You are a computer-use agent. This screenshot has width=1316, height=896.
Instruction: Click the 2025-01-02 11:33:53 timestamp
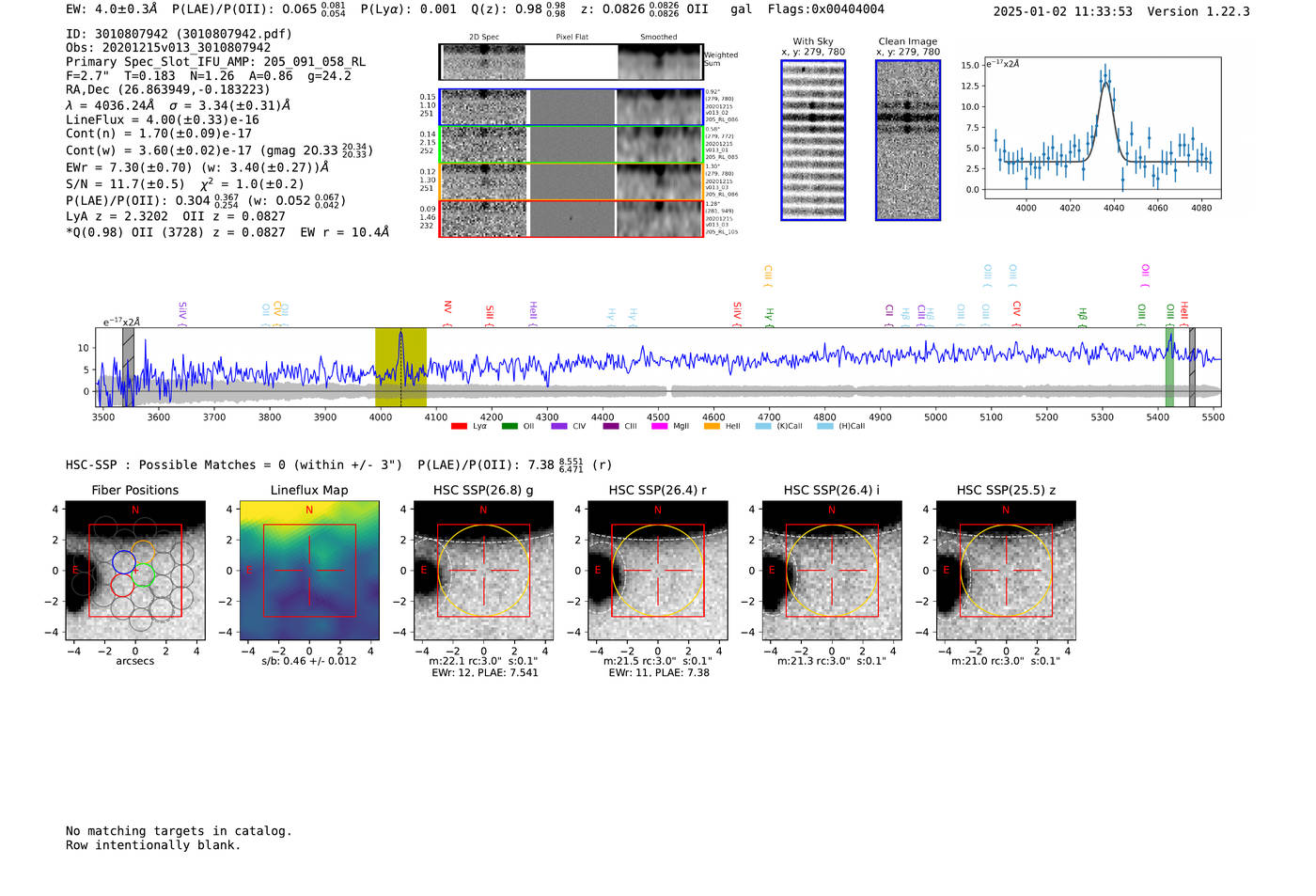coord(1063,11)
